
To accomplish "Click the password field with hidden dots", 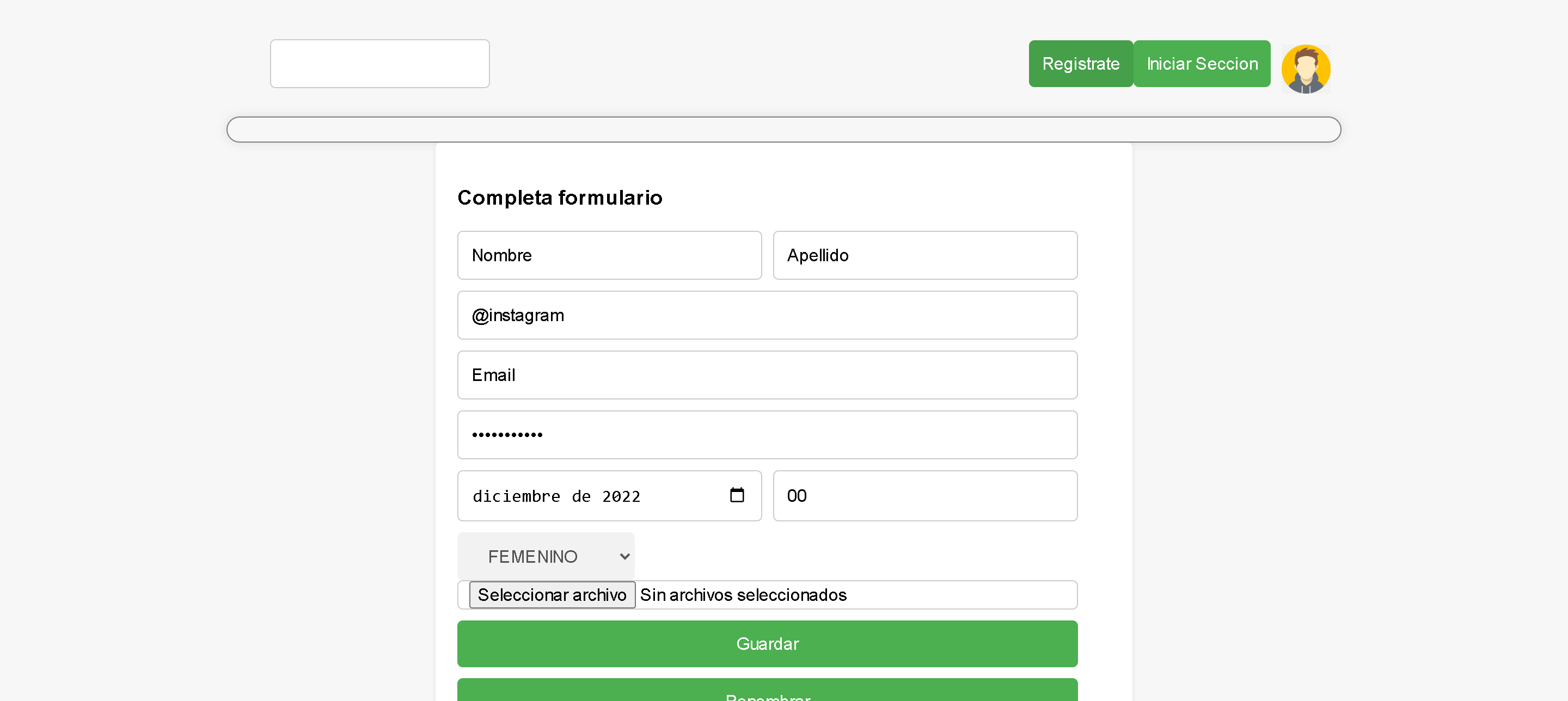I will pyautogui.click(x=767, y=434).
